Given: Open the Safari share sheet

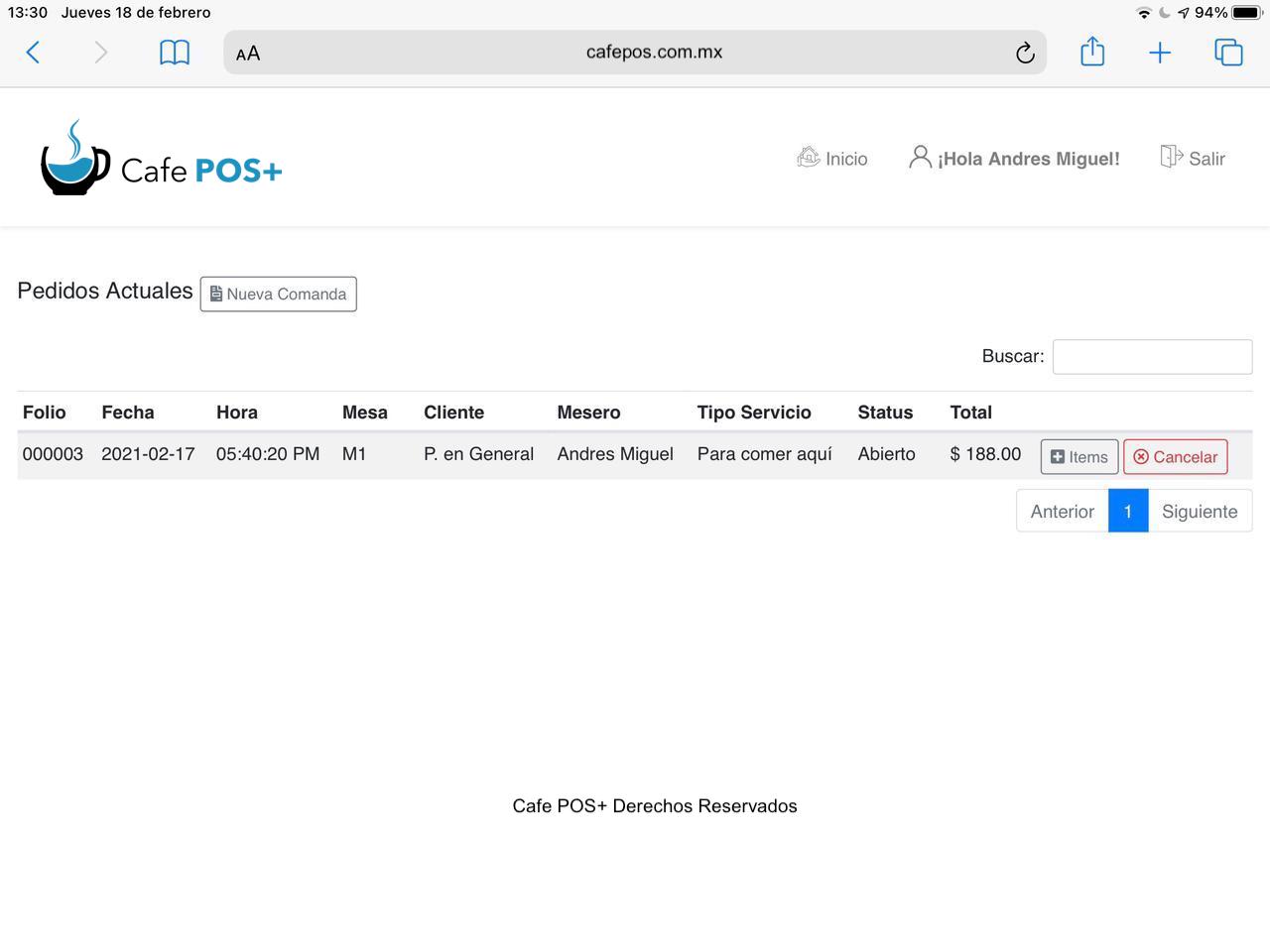Looking at the screenshot, I should pyautogui.click(x=1092, y=52).
